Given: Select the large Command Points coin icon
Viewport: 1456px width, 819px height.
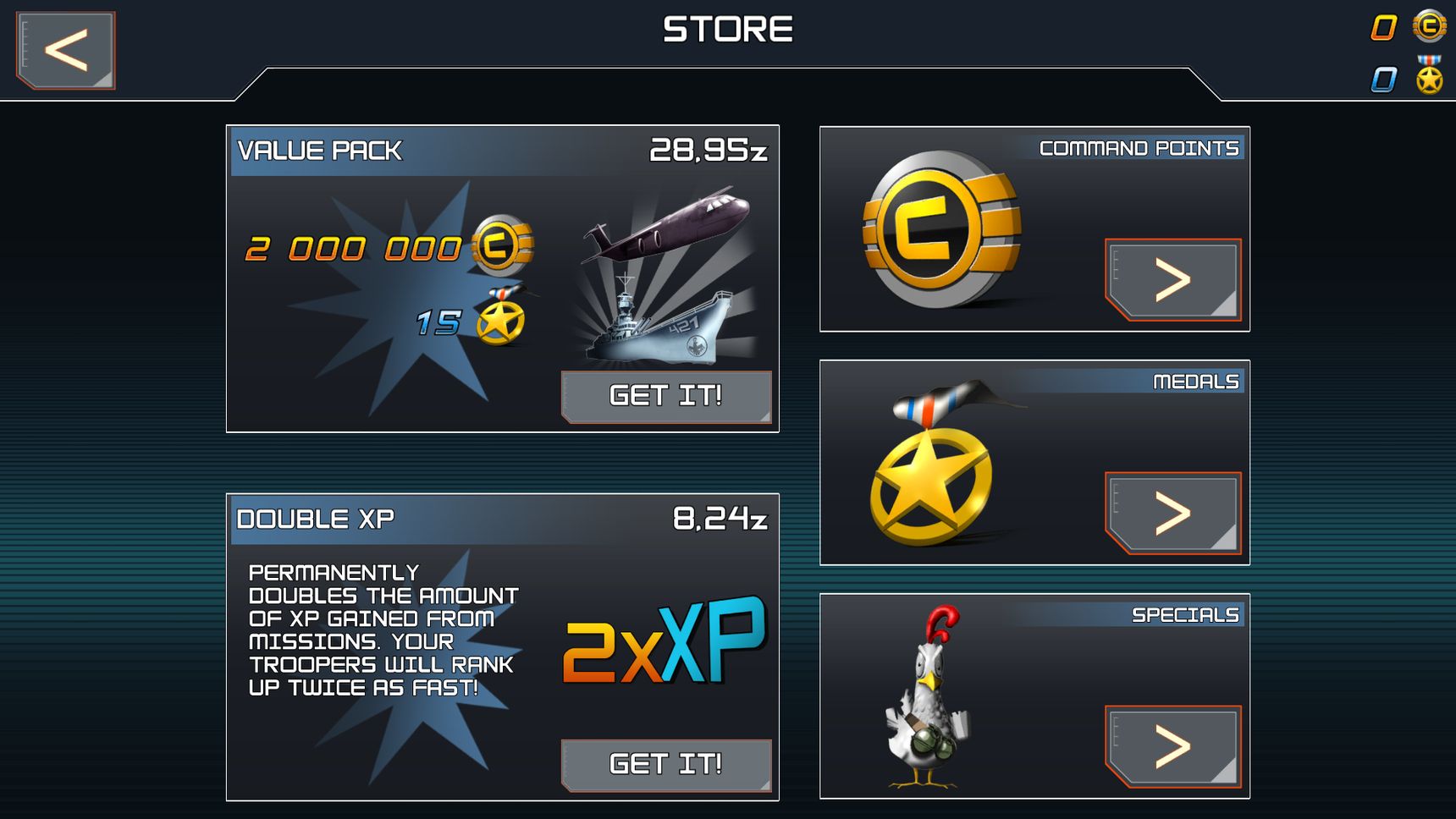Looking at the screenshot, I should 942,228.
